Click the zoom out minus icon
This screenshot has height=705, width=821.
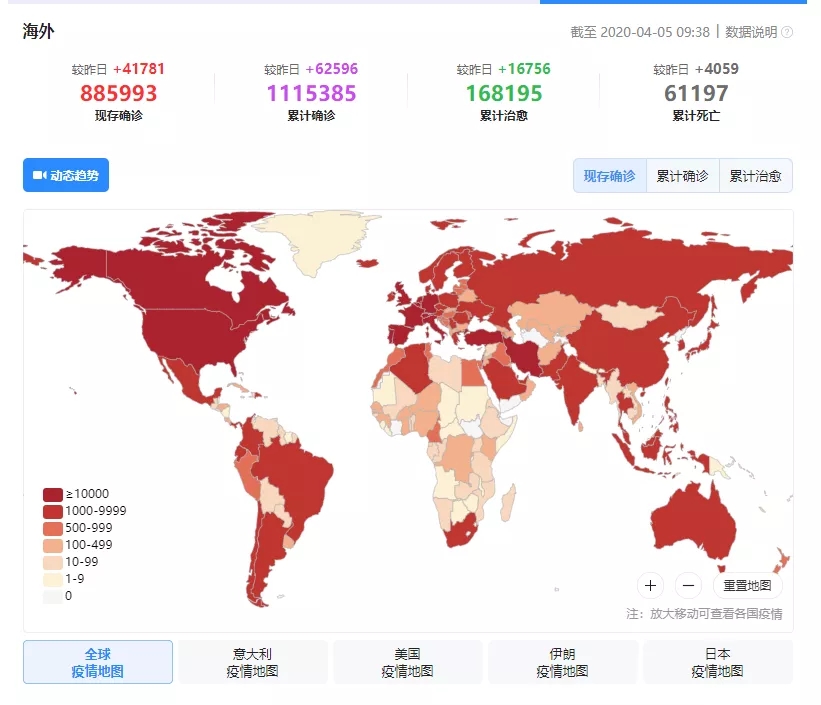tap(688, 586)
